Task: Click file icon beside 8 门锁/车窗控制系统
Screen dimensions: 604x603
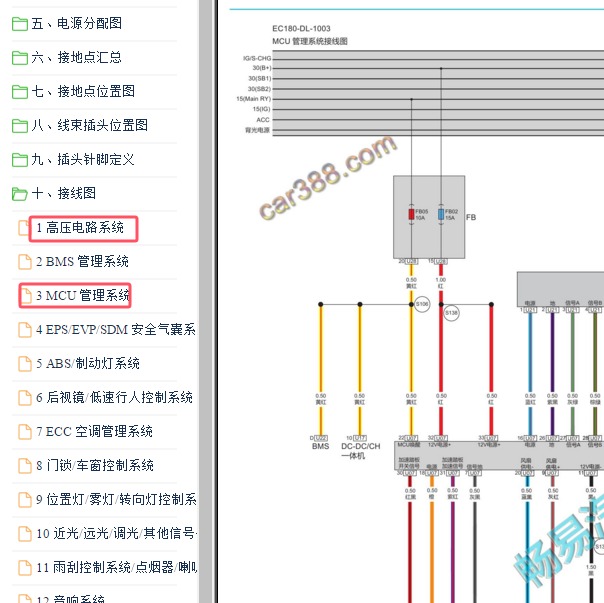Action: [25, 465]
